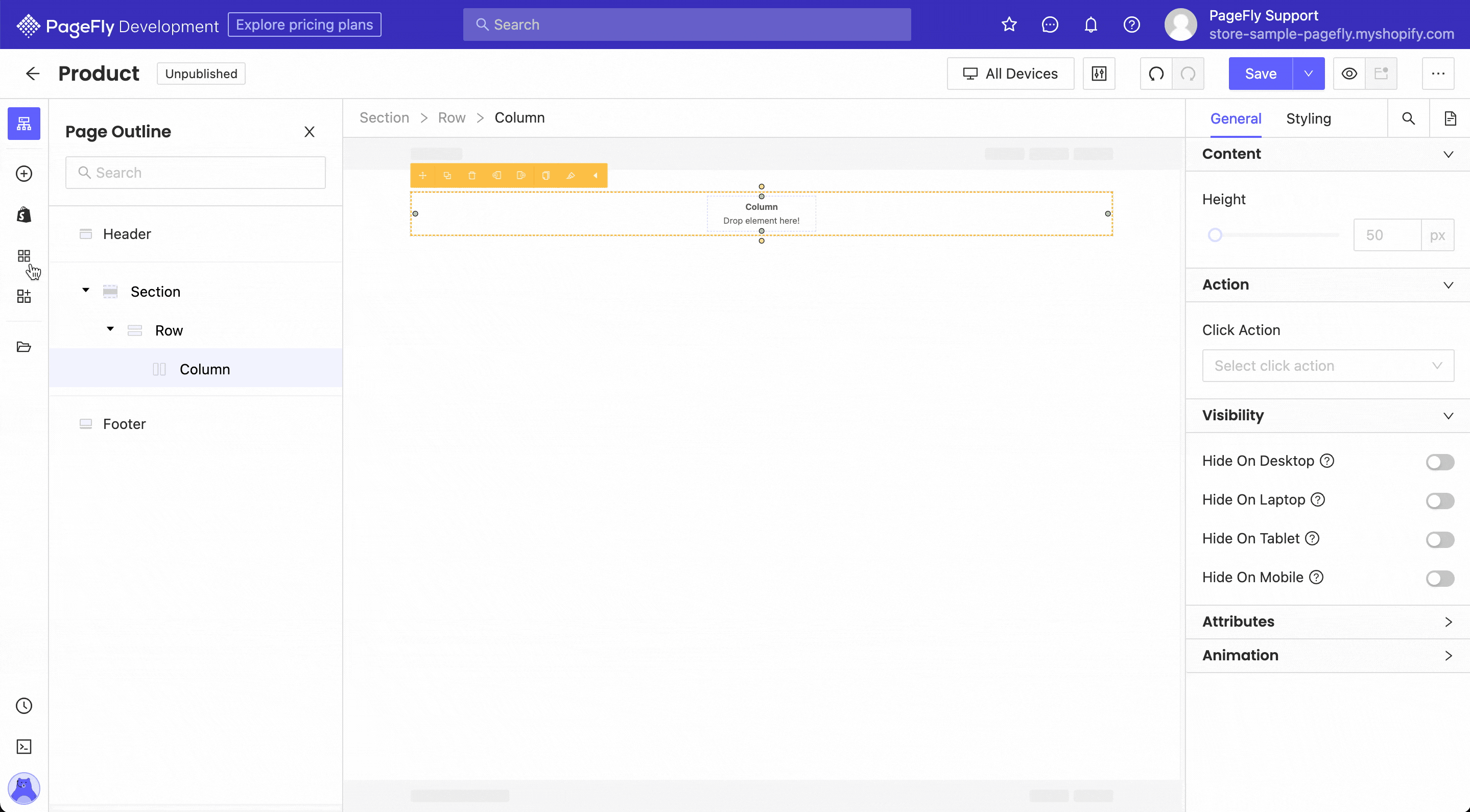
Task: Collapse the Content panel chevron
Action: point(1449,155)
